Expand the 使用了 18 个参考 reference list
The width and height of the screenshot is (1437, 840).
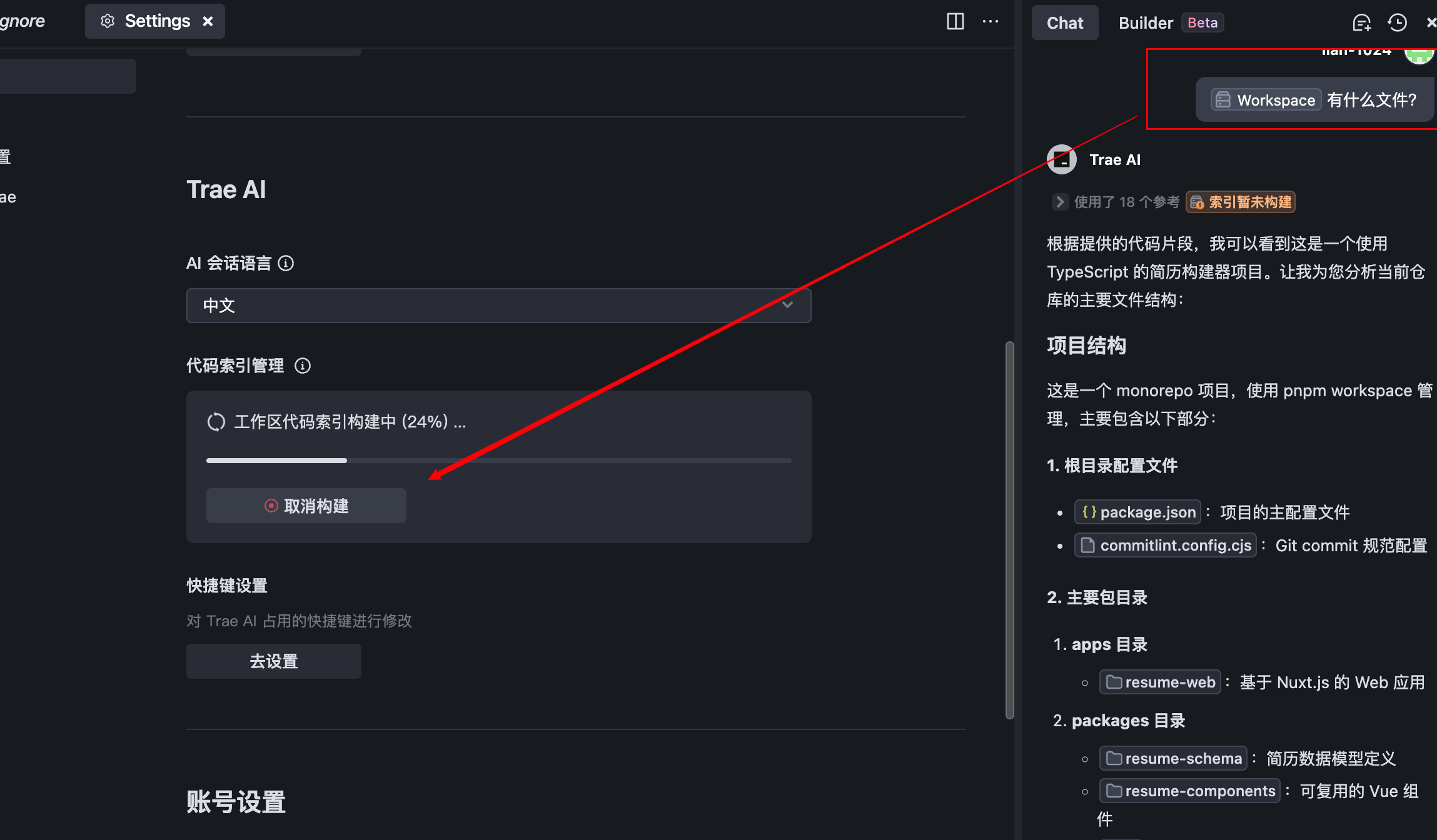(1059, 202)
